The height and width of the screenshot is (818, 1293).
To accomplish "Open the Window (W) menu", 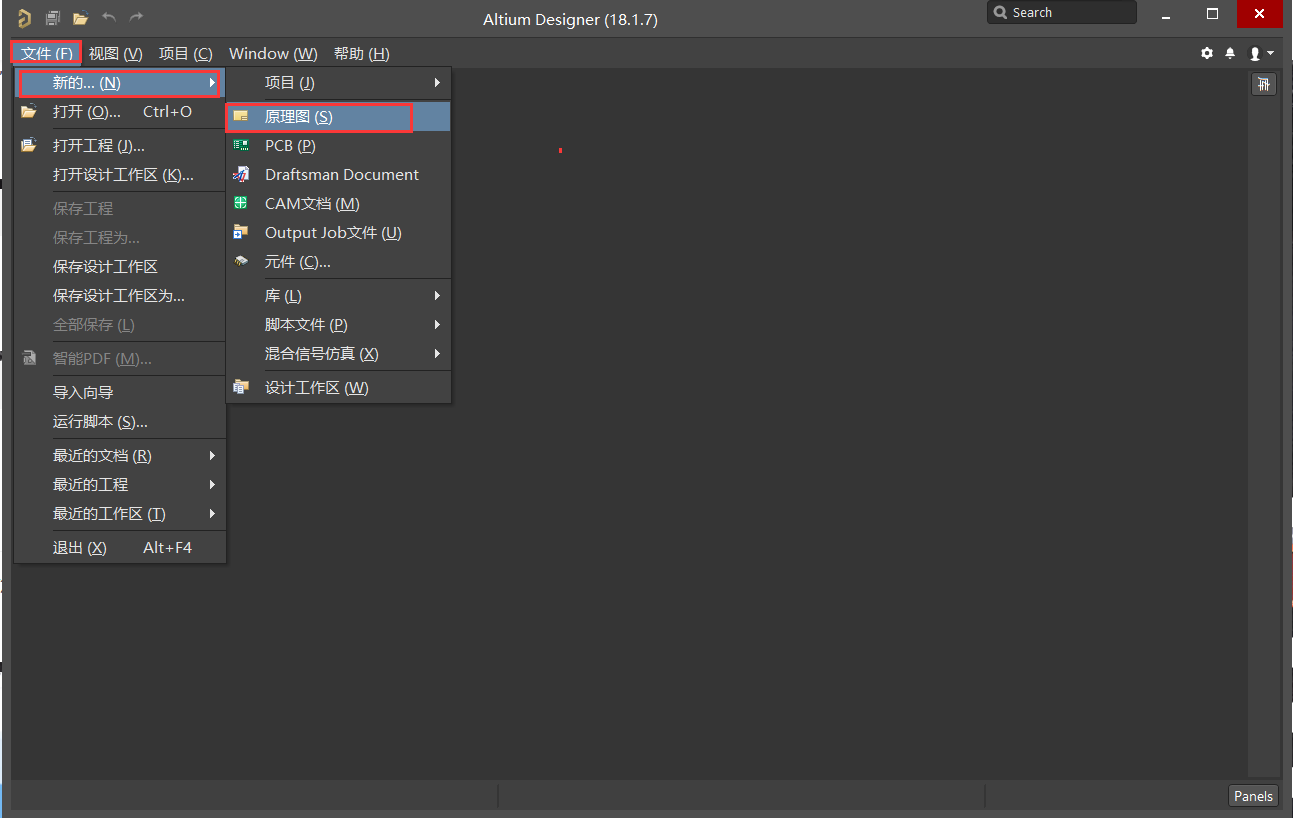I will point(273,54).
